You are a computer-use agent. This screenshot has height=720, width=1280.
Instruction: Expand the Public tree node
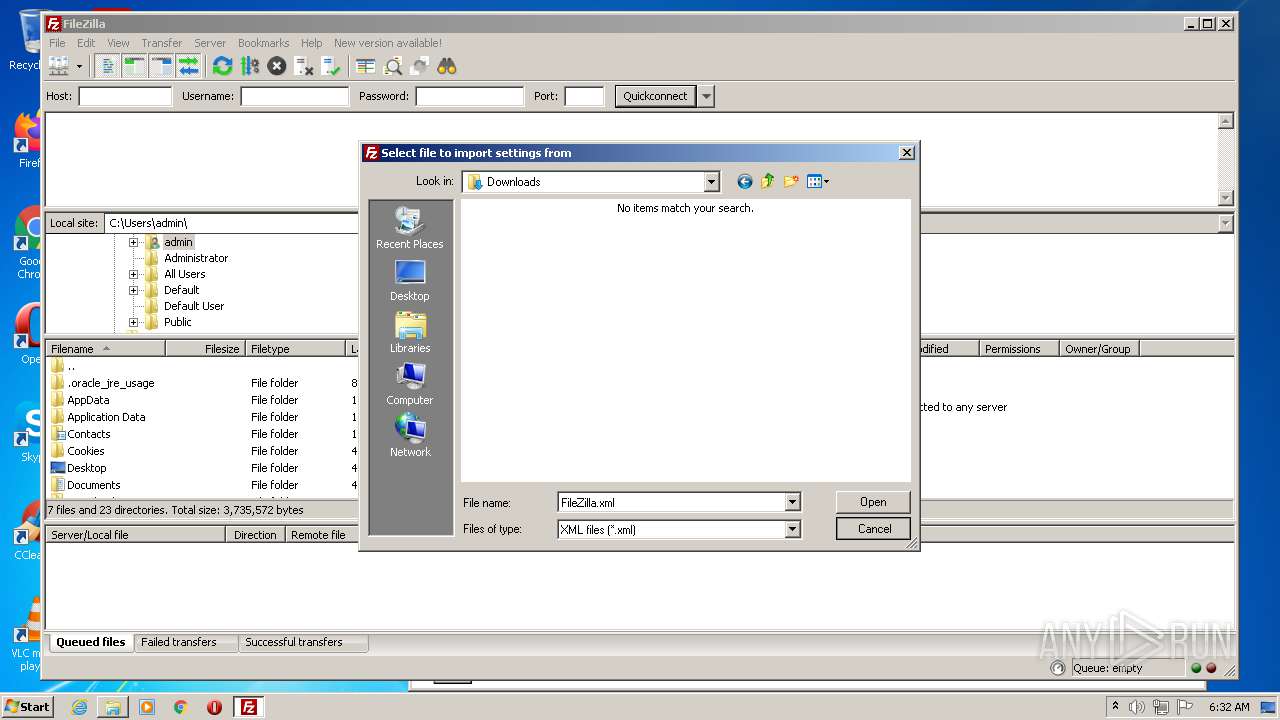134,322
